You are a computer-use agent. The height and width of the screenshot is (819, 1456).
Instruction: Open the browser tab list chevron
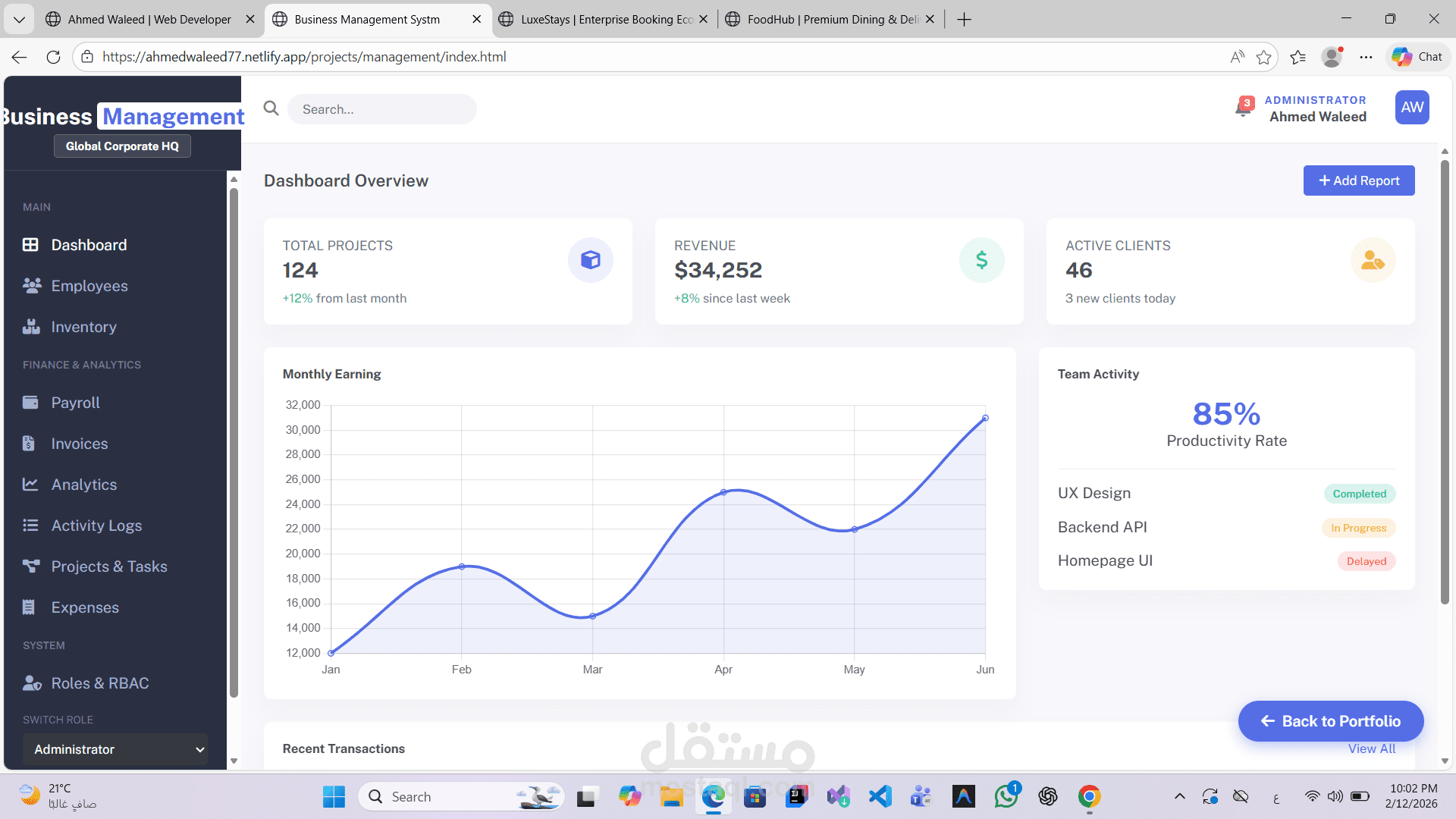tap(19, 19)
